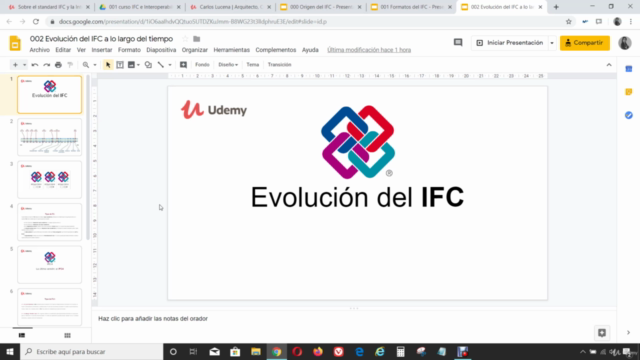This screenshot has height=360, width=640.
Task: Select slide 4 thumbnail
Action: (x=49, y=222)
